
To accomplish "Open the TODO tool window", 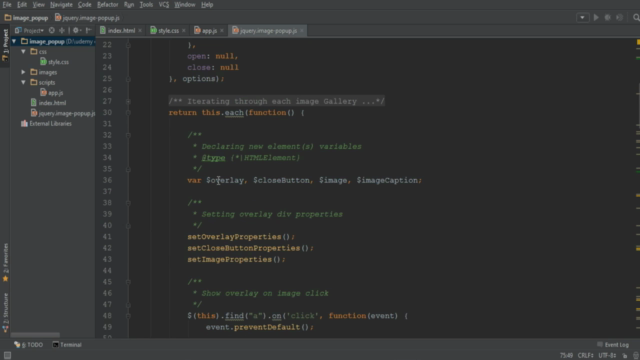I will click(29, 345).
